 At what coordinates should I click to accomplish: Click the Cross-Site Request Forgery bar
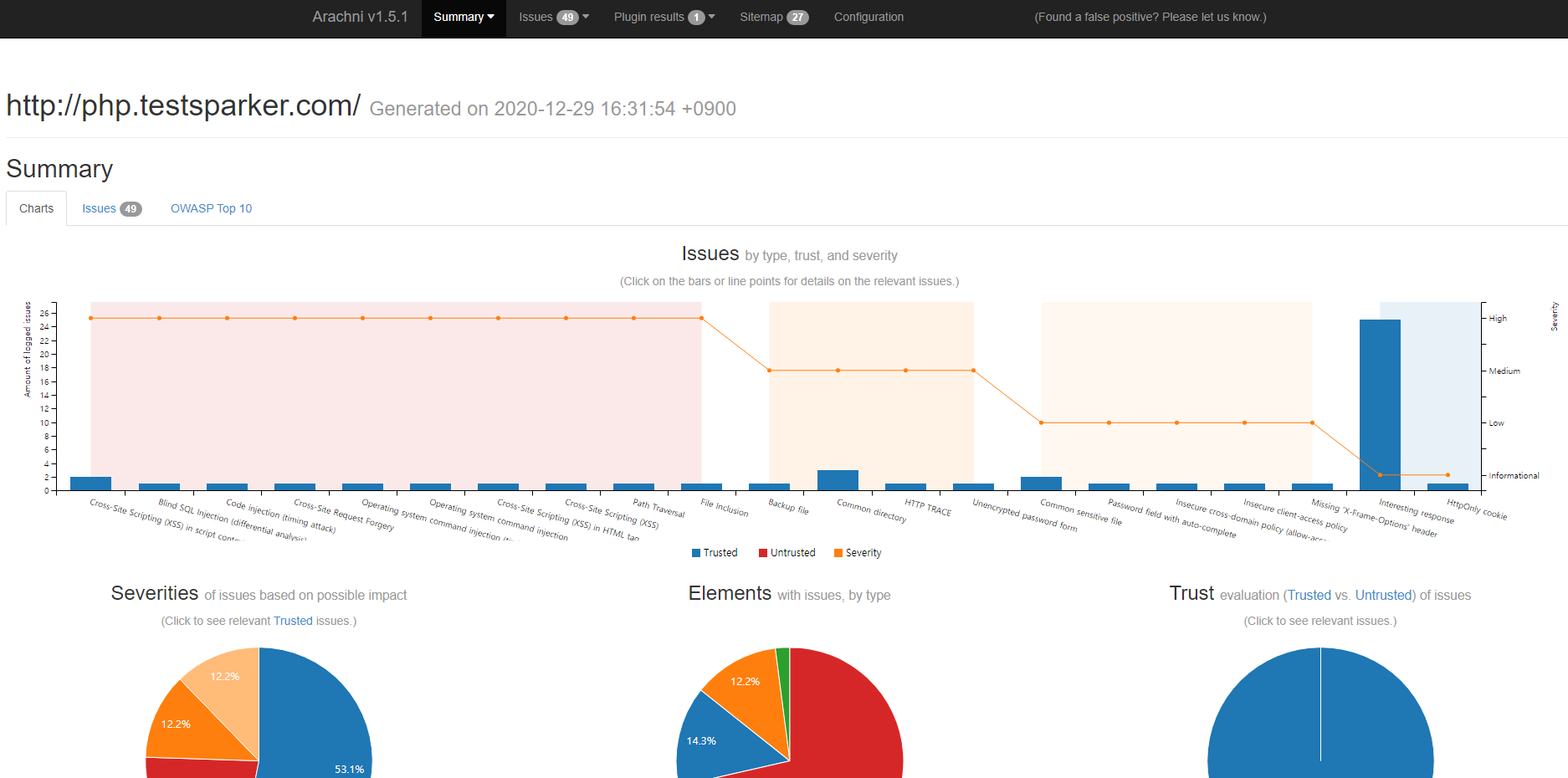click(295, 487)
